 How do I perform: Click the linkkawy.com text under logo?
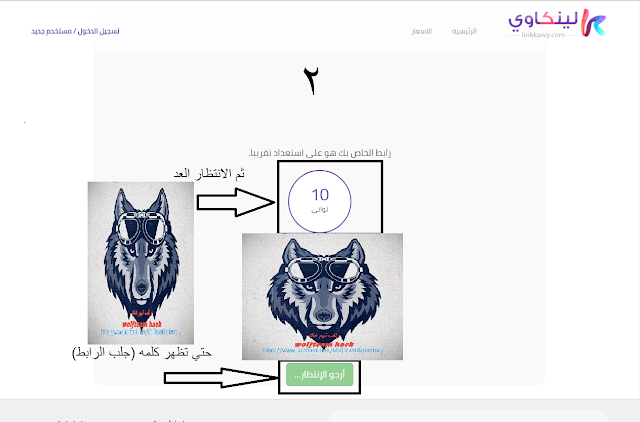543,35
